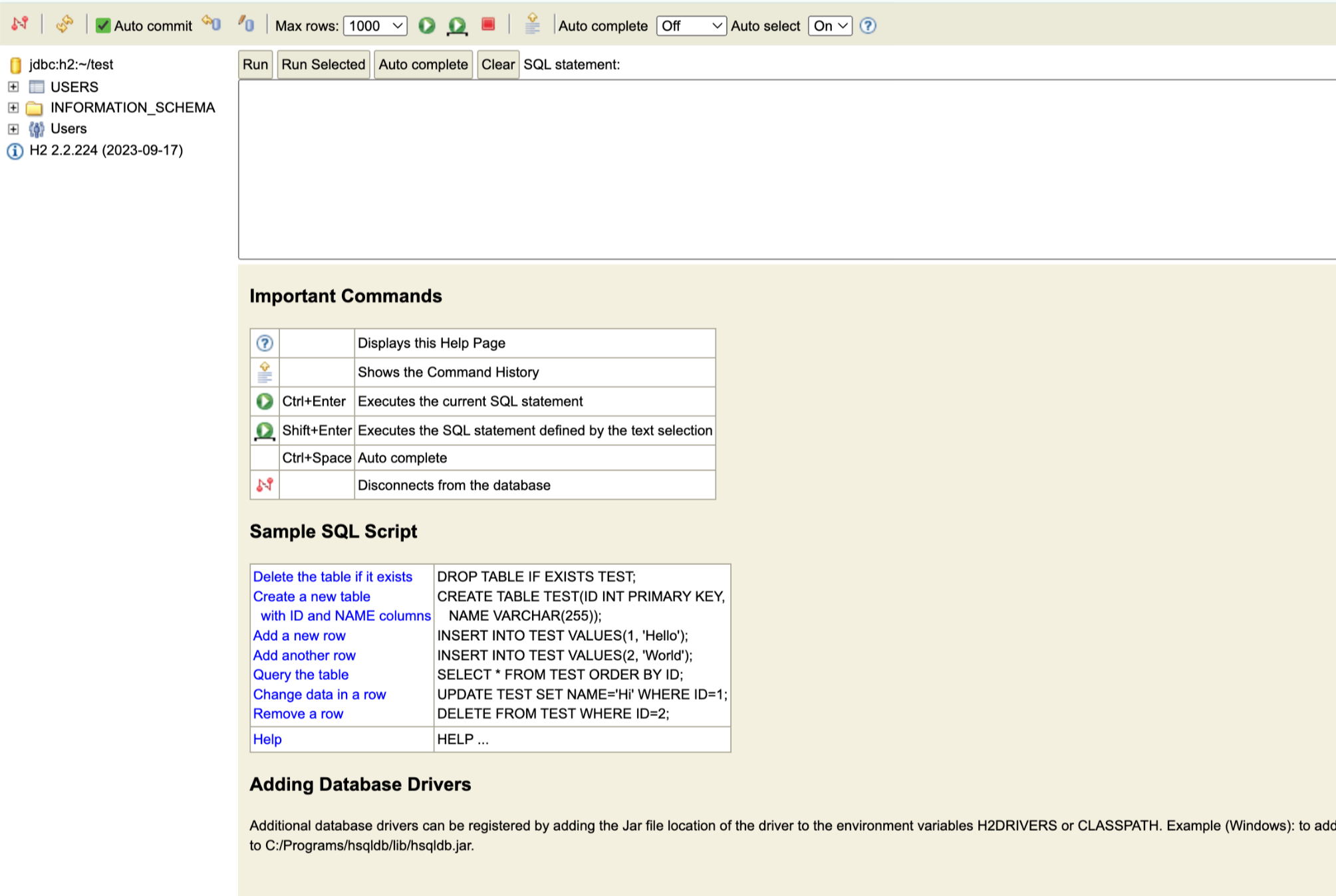Screen dimensions: 1336x896
Task: Click the Disconnect icon in the toolbar
Action: 20,25
